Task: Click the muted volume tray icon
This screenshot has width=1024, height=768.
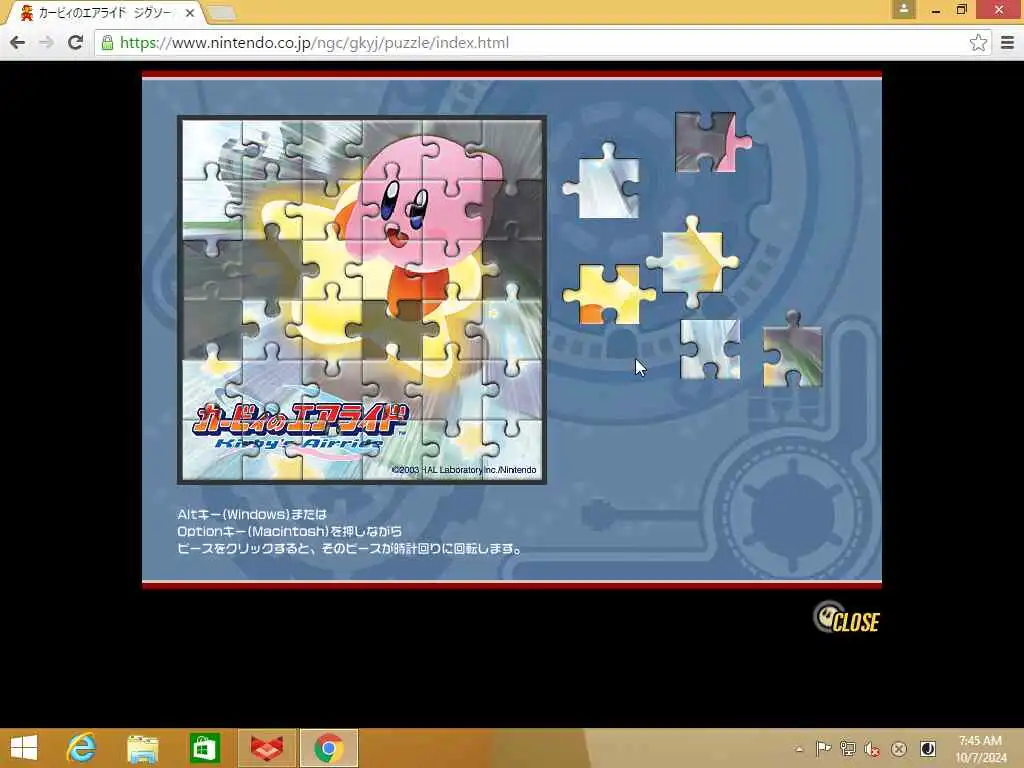Action: pyautogui.click(x=872, y=748)
